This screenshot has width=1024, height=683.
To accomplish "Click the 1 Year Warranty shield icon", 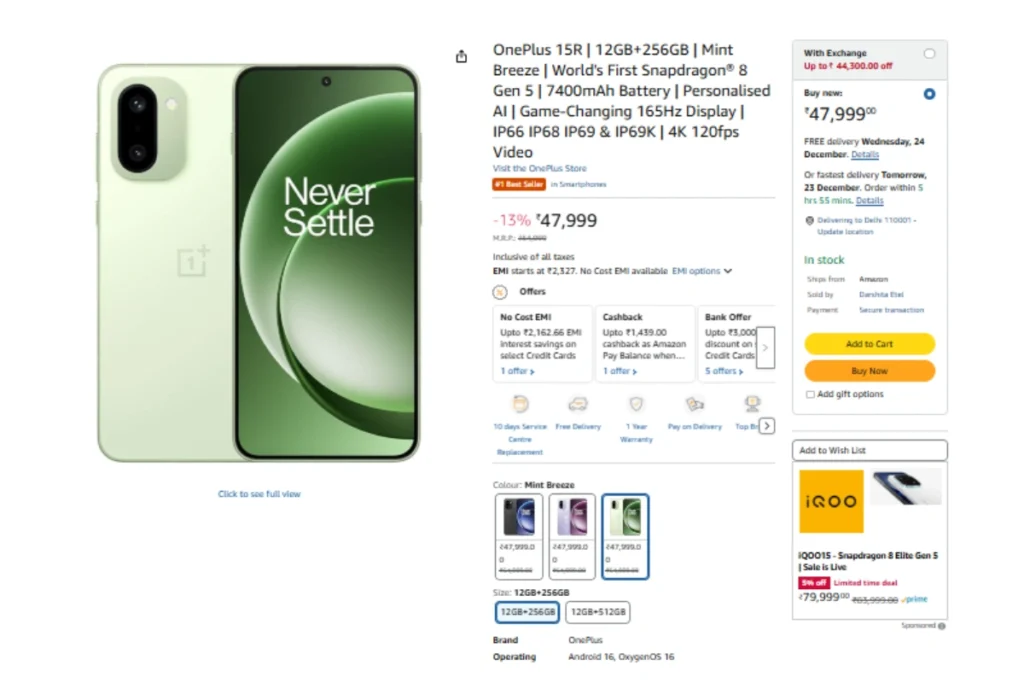I will tap(636, 404).
